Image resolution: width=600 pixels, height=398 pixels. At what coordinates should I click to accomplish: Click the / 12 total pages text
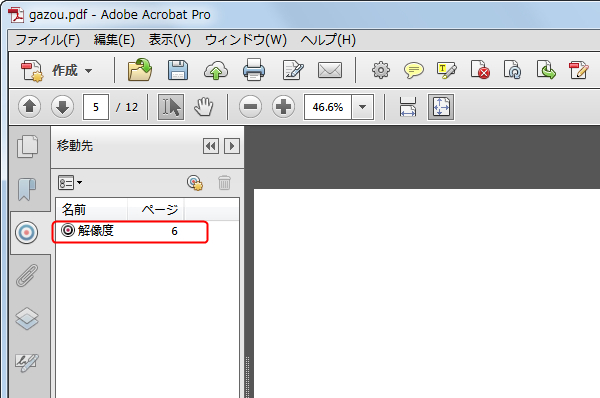[x=127, y=107]
